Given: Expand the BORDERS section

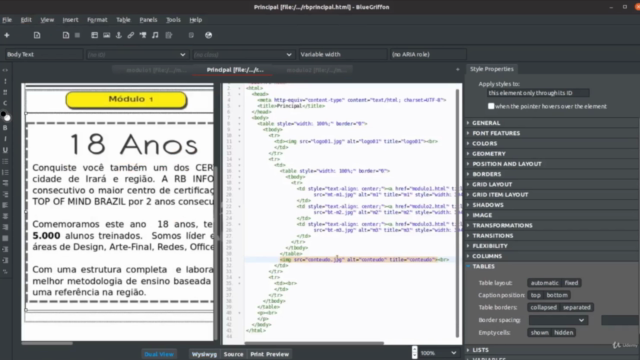Looking at the screenshot, I should coord(487,174).
